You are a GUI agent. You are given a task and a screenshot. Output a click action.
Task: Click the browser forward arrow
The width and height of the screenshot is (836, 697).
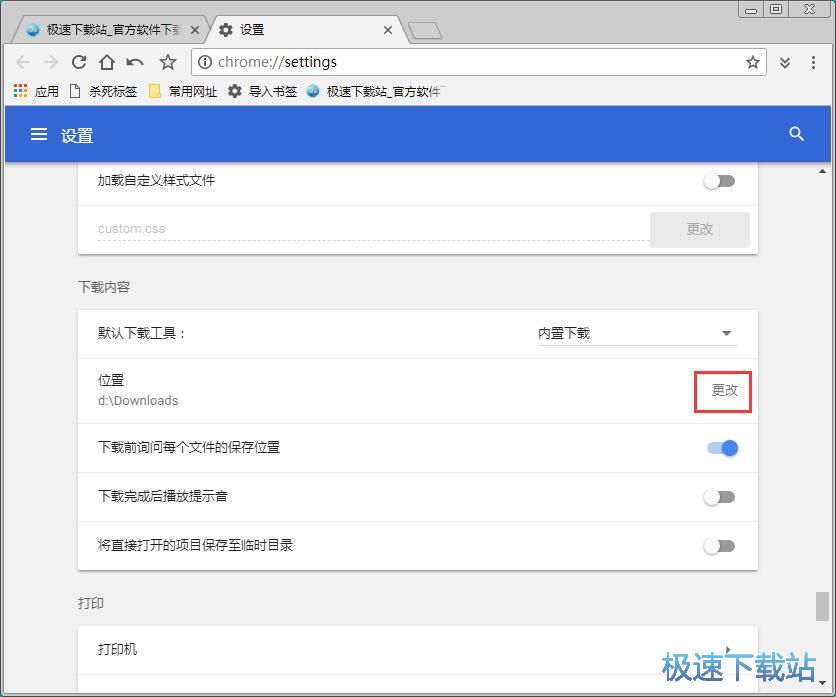[51, 62]
